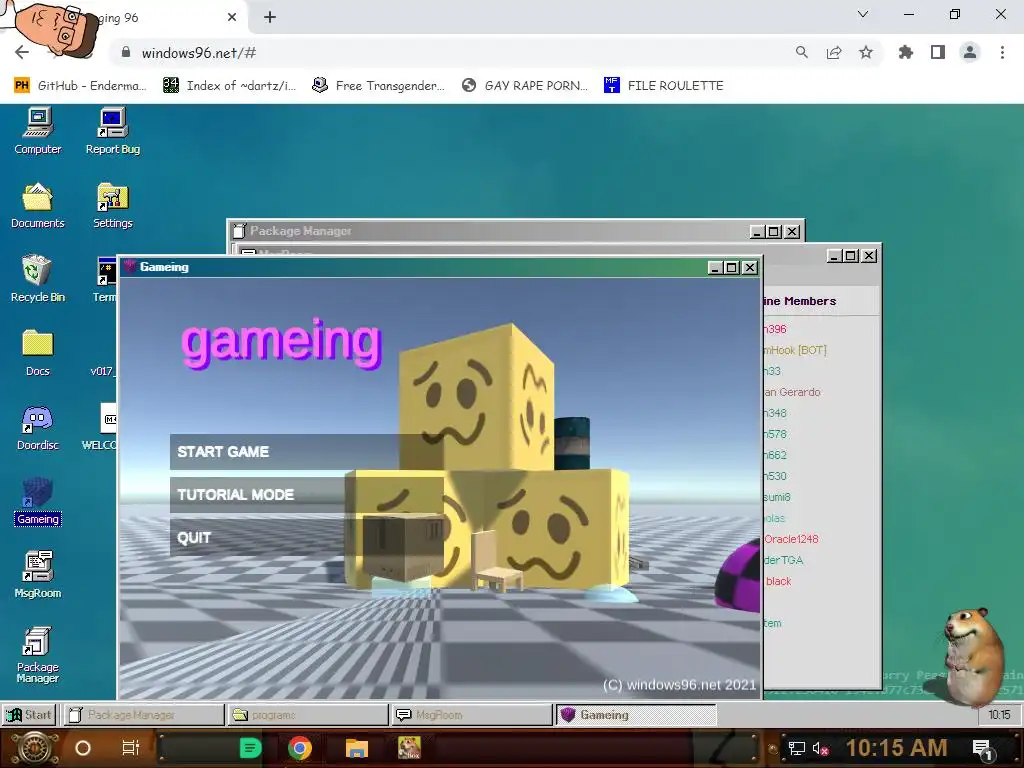The image size is (1024, 768).
Task: Close the MsgRoom window behind
Action: (x=869, y=256)
